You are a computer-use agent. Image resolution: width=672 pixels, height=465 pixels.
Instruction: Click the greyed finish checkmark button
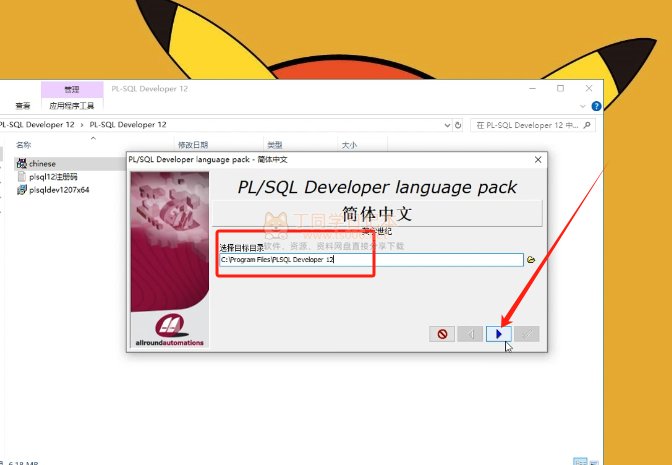coord(527,334)
